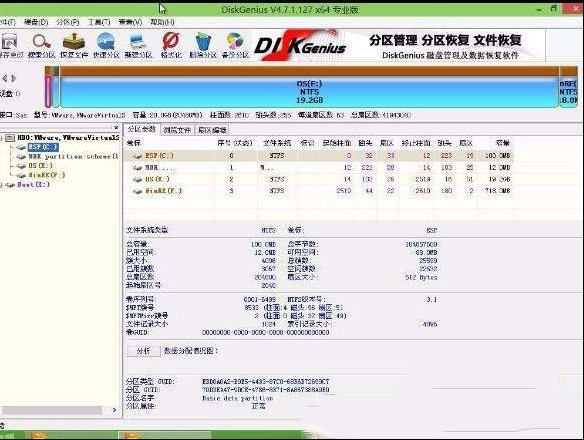Click the Windows Start button on taskbar

click(7, 435)
